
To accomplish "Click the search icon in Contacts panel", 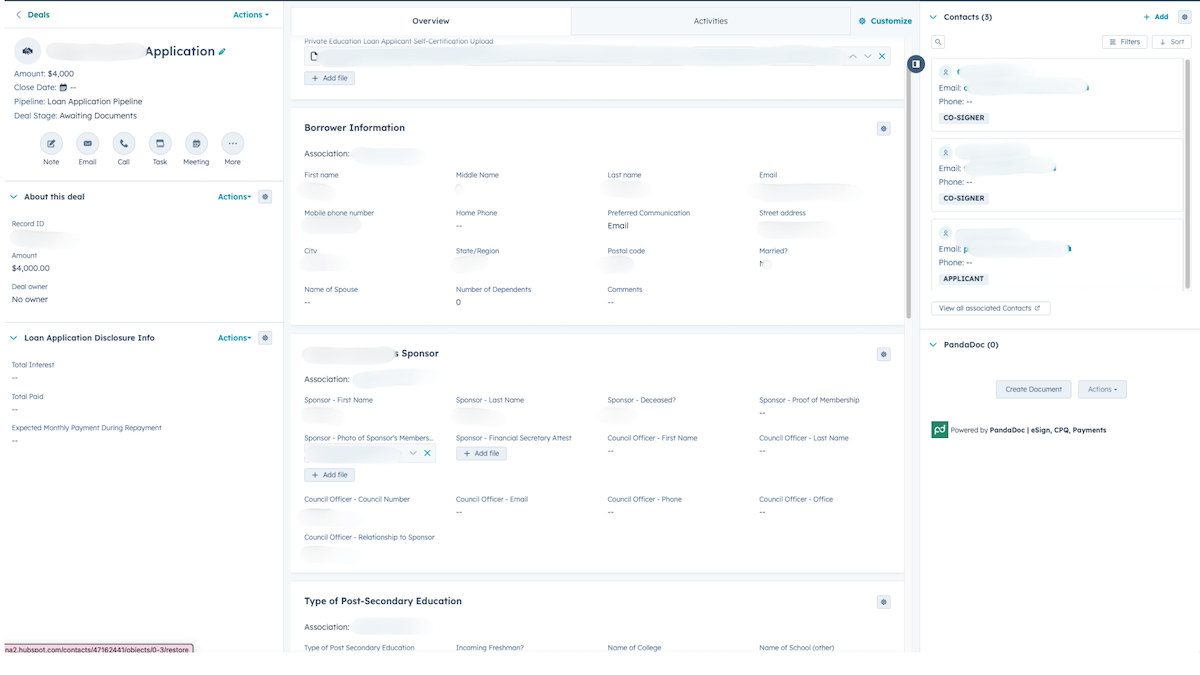I will [x=938, y=42].
